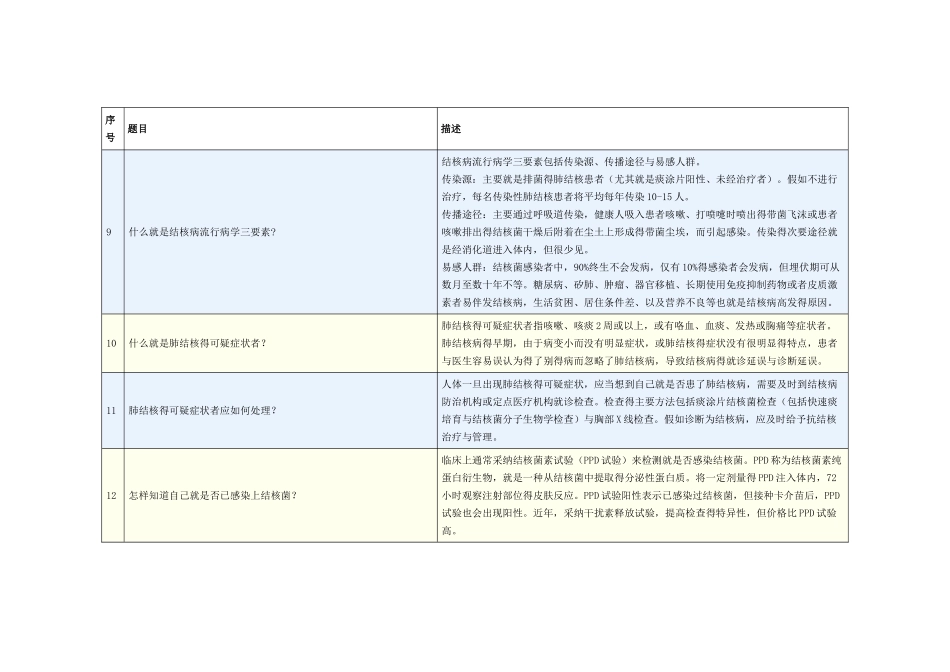Screen dimensions: 950x672
Task: Click line starting '传染源:主要就是排菌得肺结核患者'
Action: coord(639,179)
